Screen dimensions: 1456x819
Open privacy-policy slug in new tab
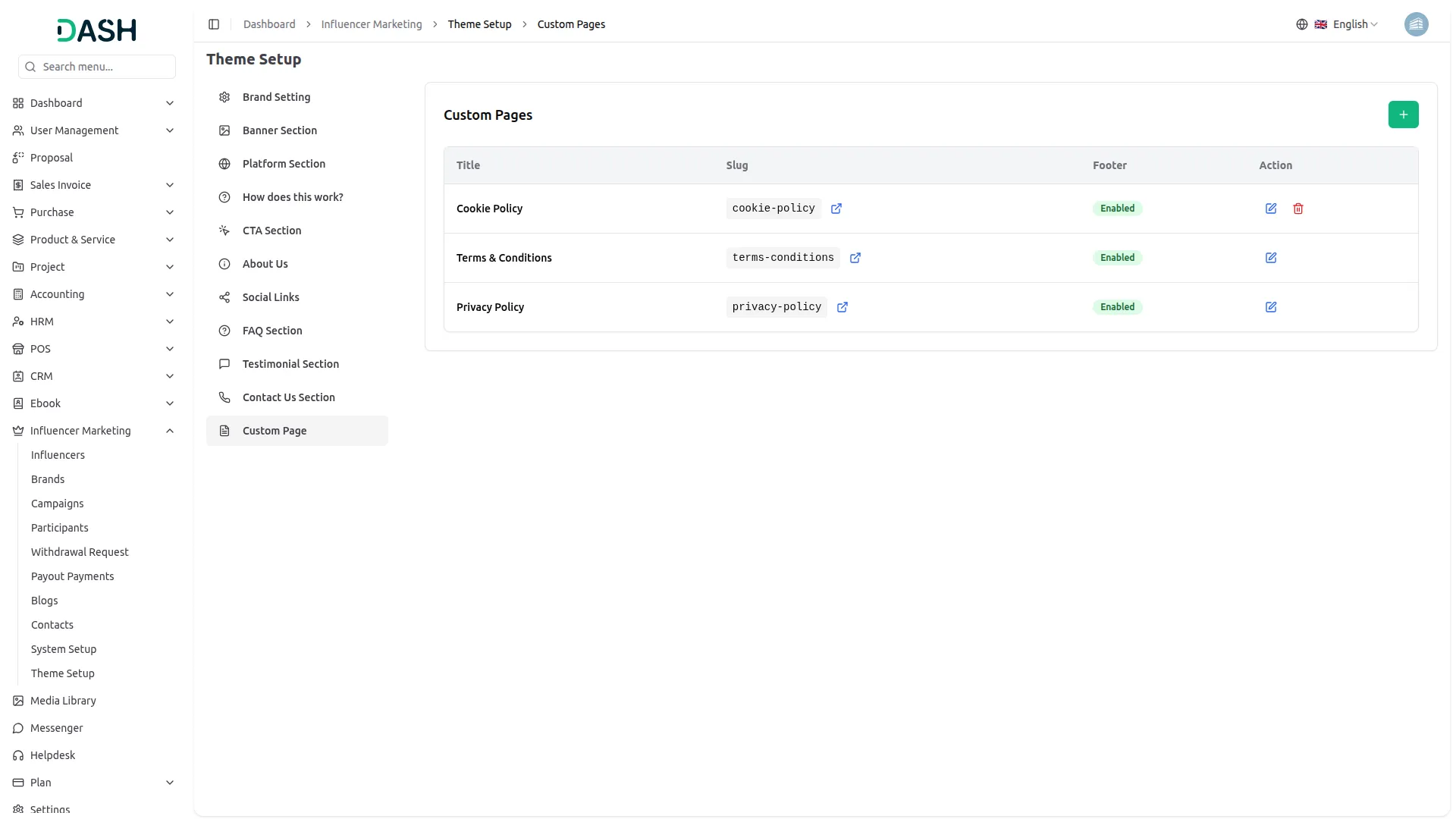843,307
